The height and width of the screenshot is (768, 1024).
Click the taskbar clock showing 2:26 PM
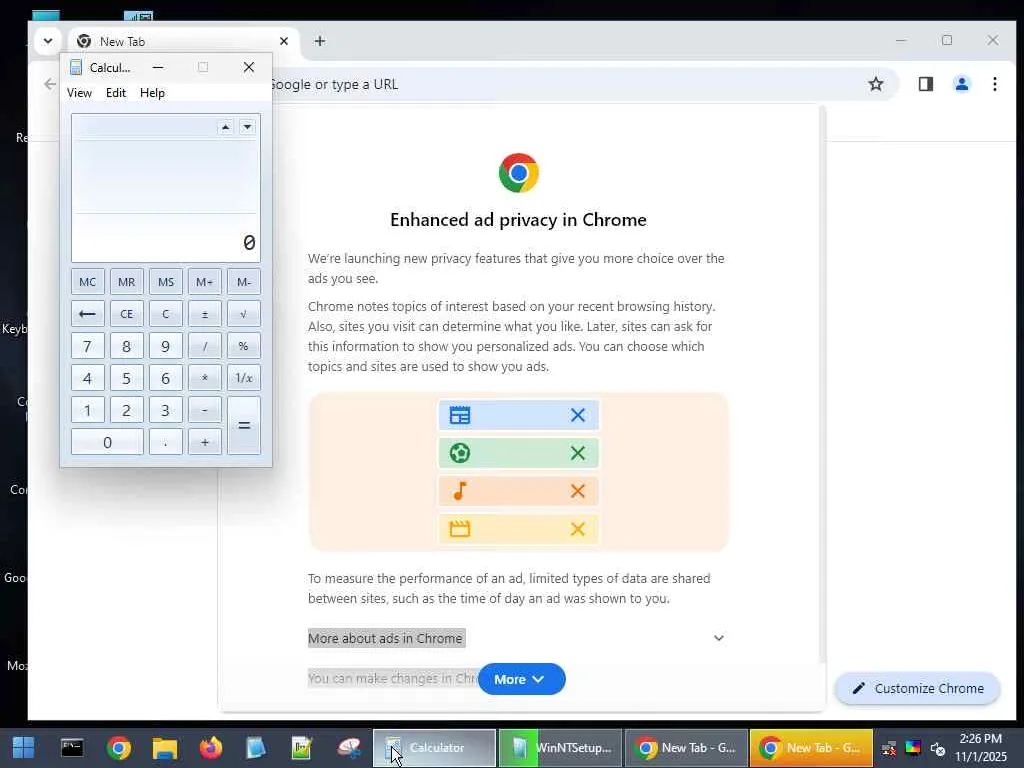pos(981,748)
